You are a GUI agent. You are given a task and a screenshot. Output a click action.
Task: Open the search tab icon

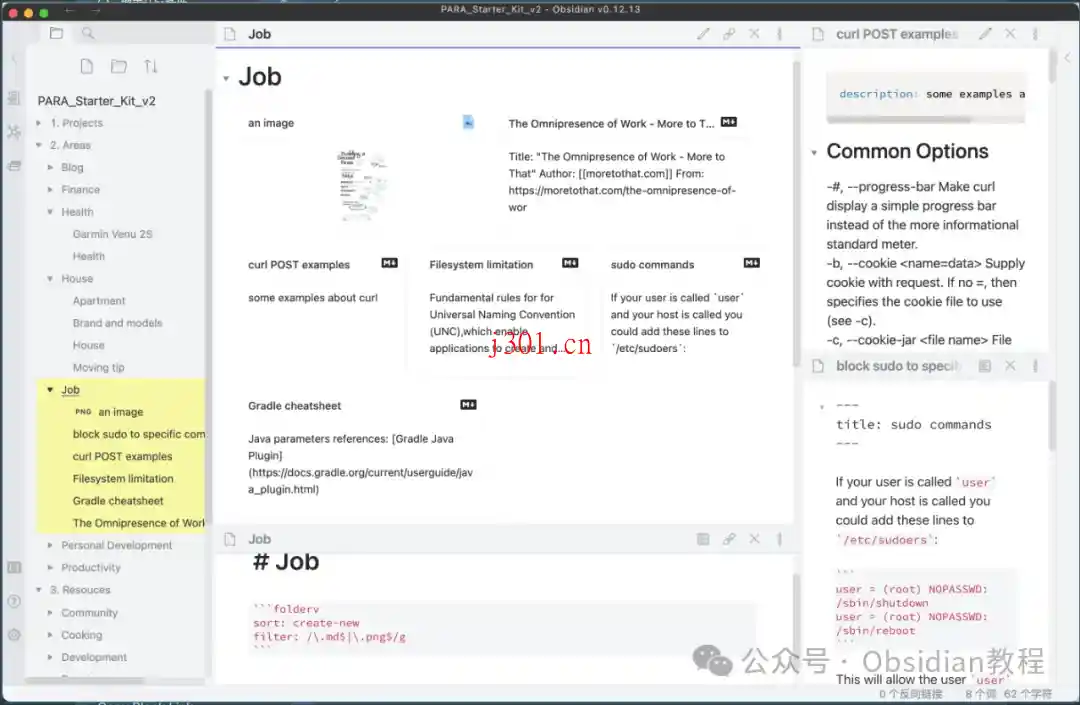pyautogui.click(x=88, y=33)
